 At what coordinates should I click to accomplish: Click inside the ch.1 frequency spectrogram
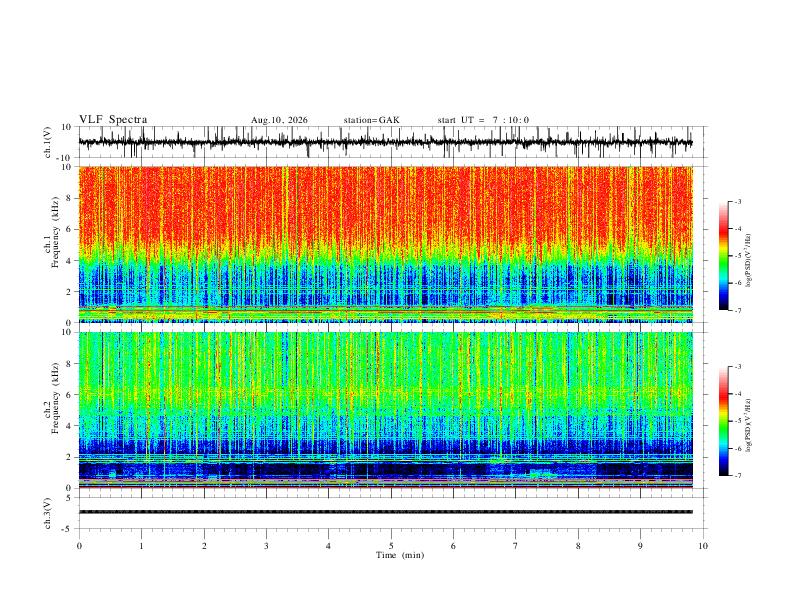[x=385, y=244]
